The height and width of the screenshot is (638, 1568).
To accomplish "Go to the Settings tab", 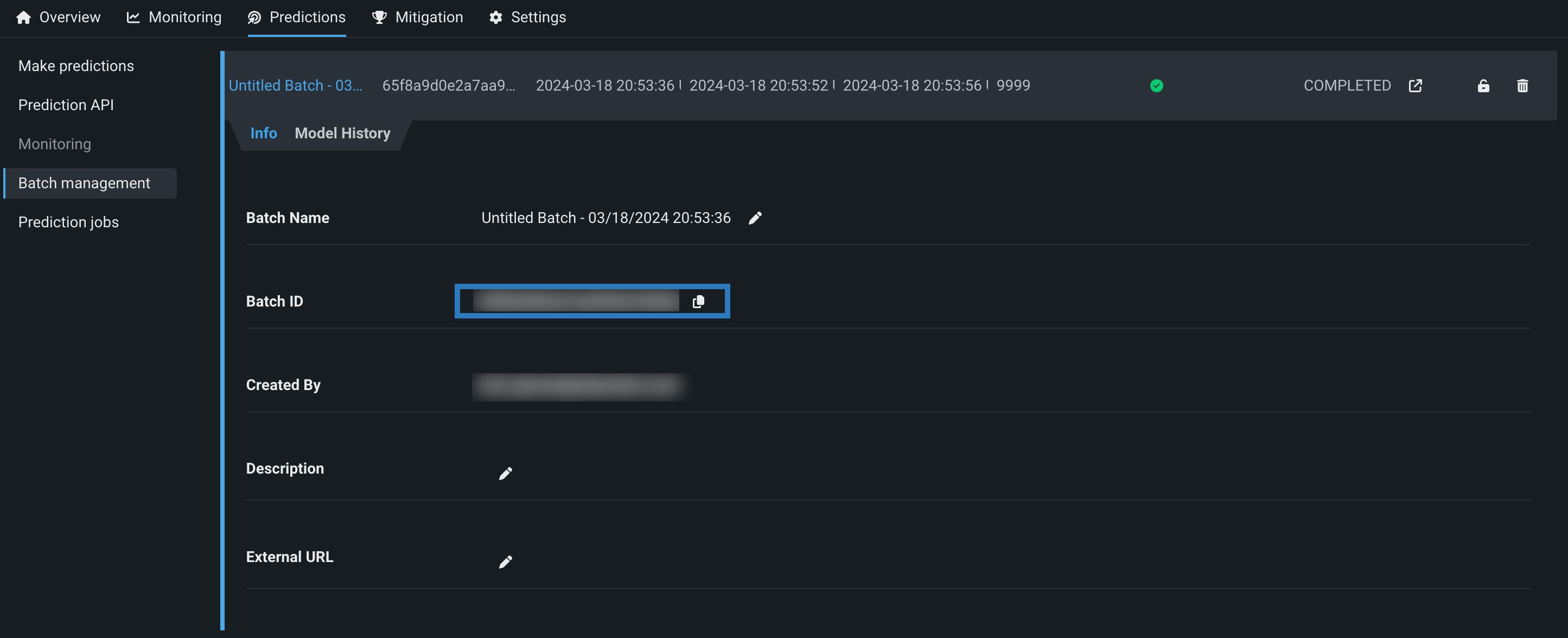I will tap(527, 17).
